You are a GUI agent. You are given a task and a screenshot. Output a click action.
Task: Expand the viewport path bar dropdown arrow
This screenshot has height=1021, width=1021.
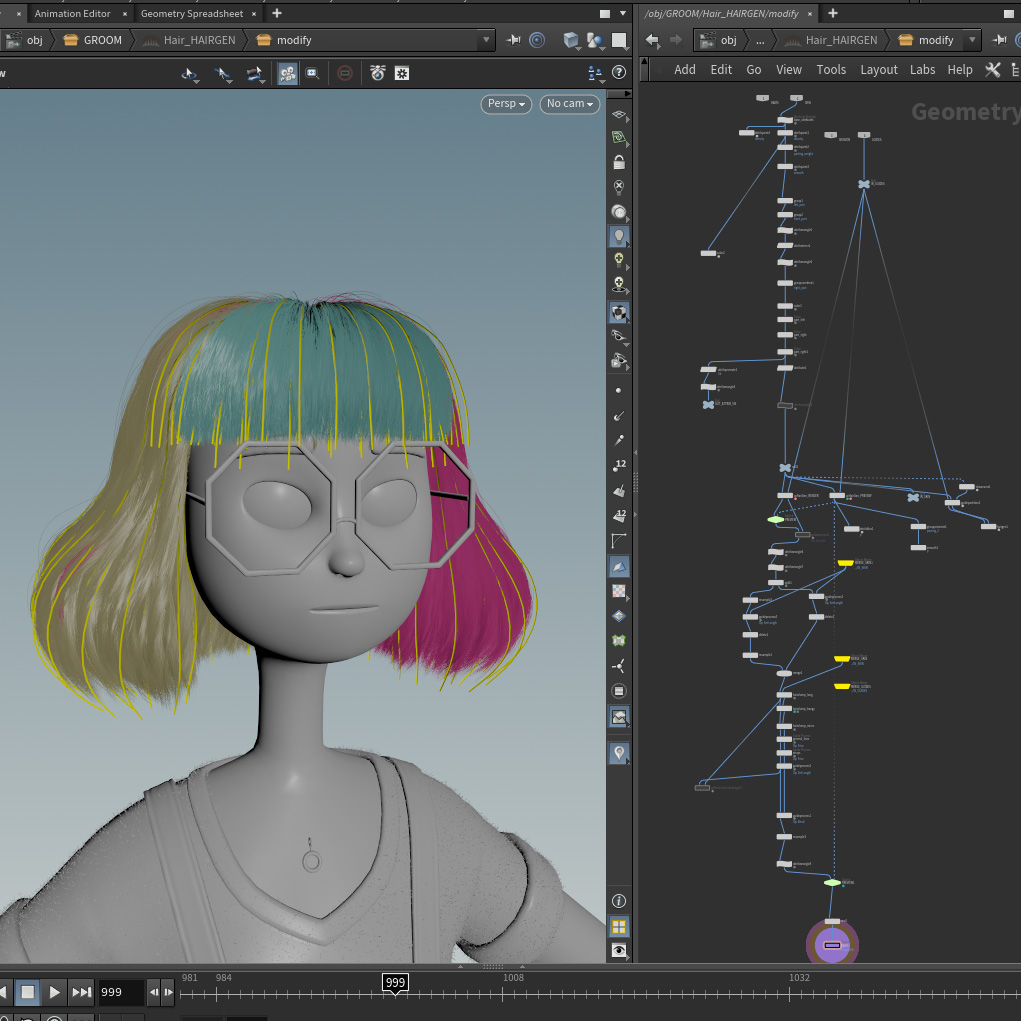pyautogui.click(x=486, y=40)
